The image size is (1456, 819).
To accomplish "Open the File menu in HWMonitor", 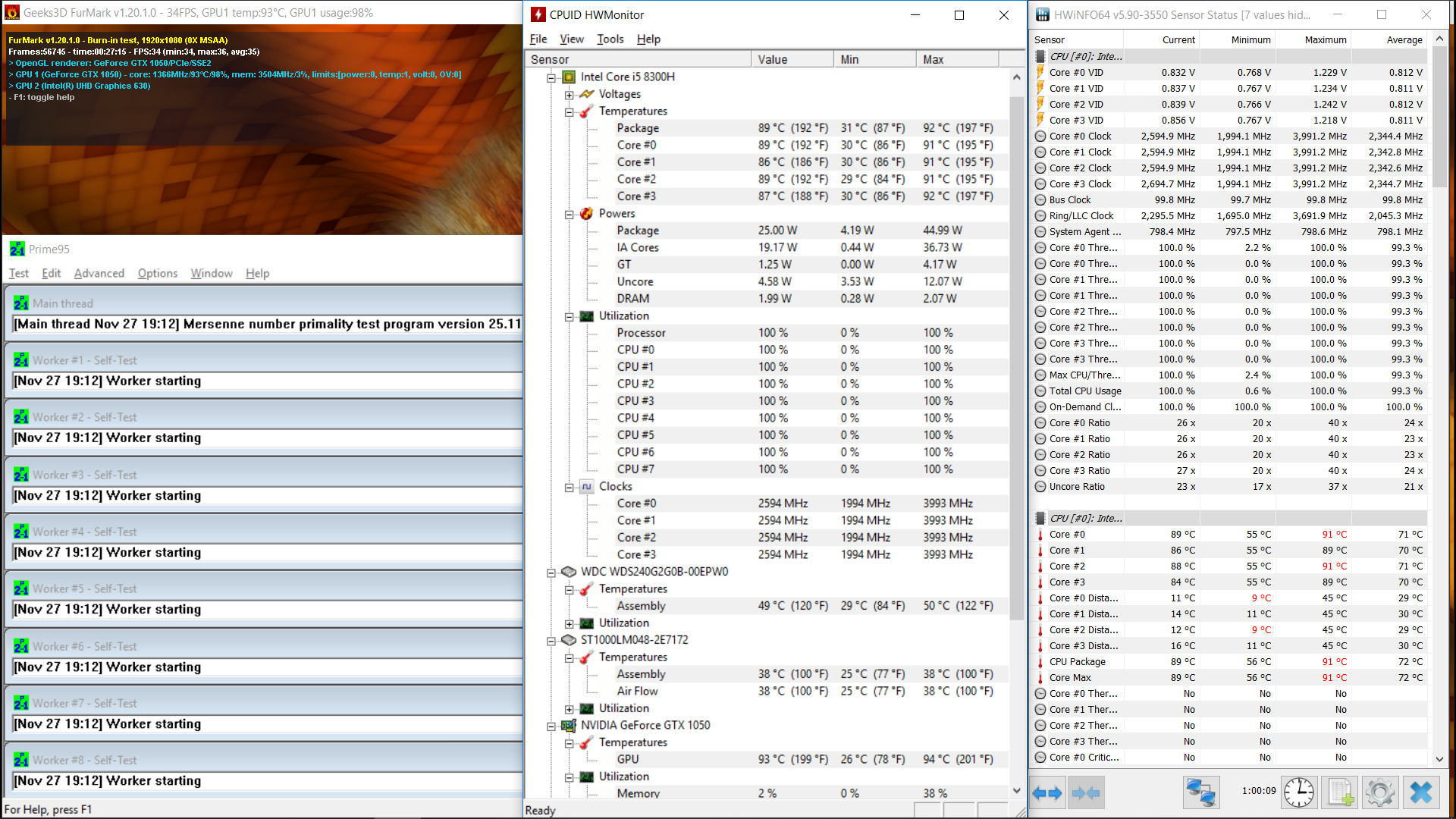I will pos(538,39).
